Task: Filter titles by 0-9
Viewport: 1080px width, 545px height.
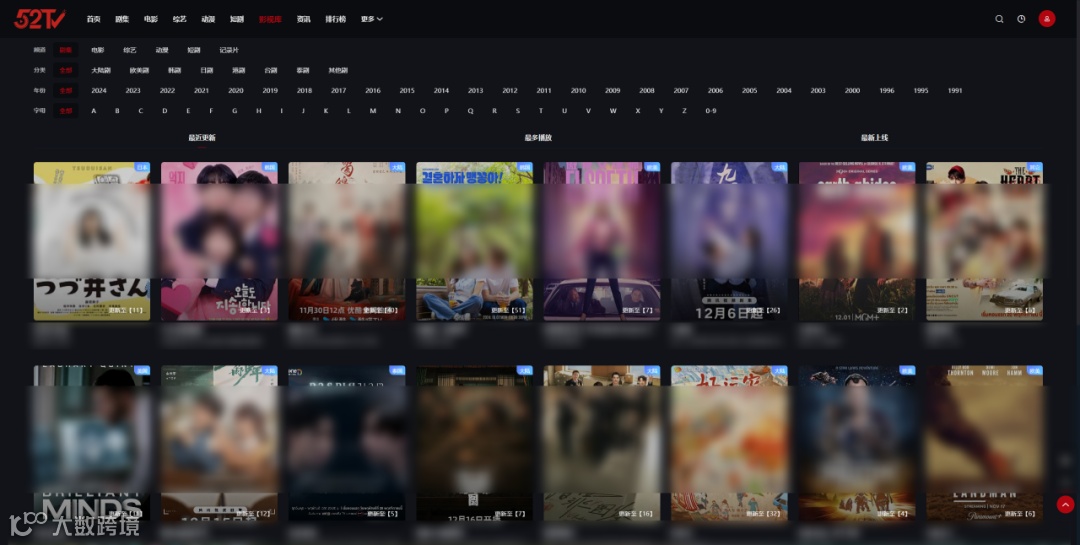Action: coord(711,111)
